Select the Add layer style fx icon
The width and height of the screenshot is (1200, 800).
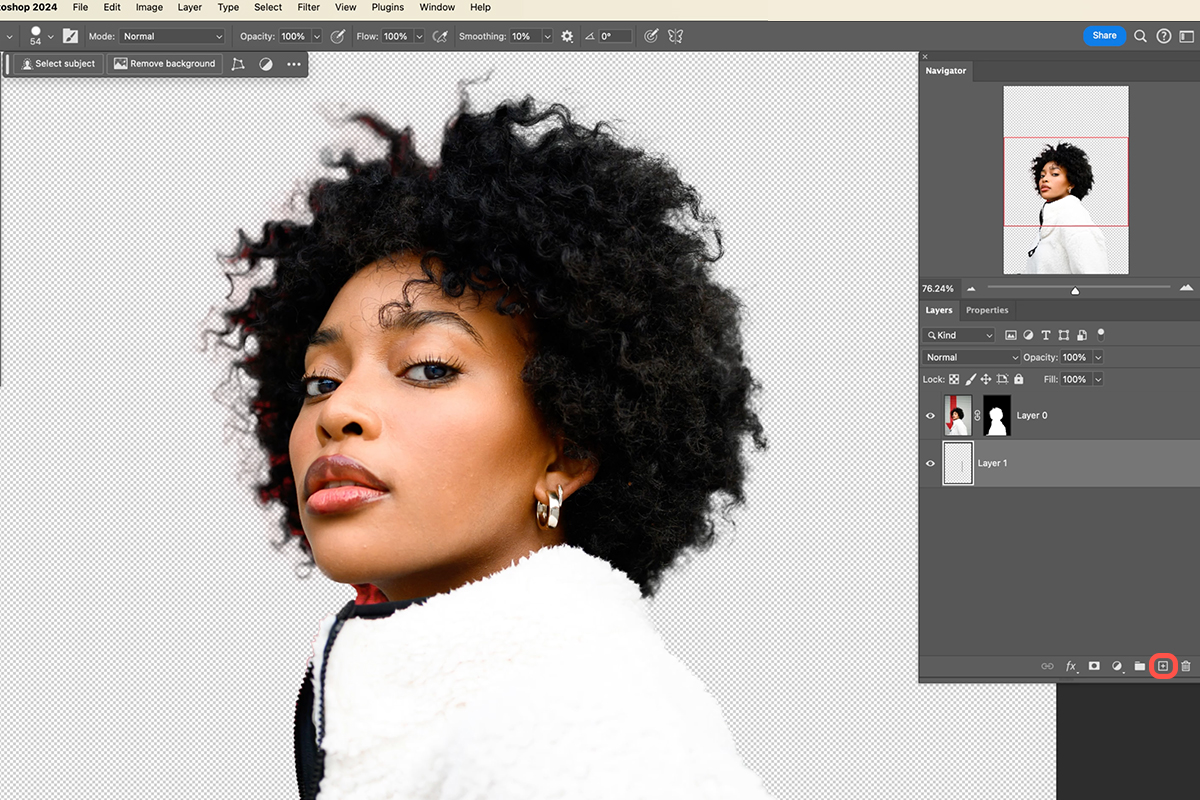coord(1071,666)
